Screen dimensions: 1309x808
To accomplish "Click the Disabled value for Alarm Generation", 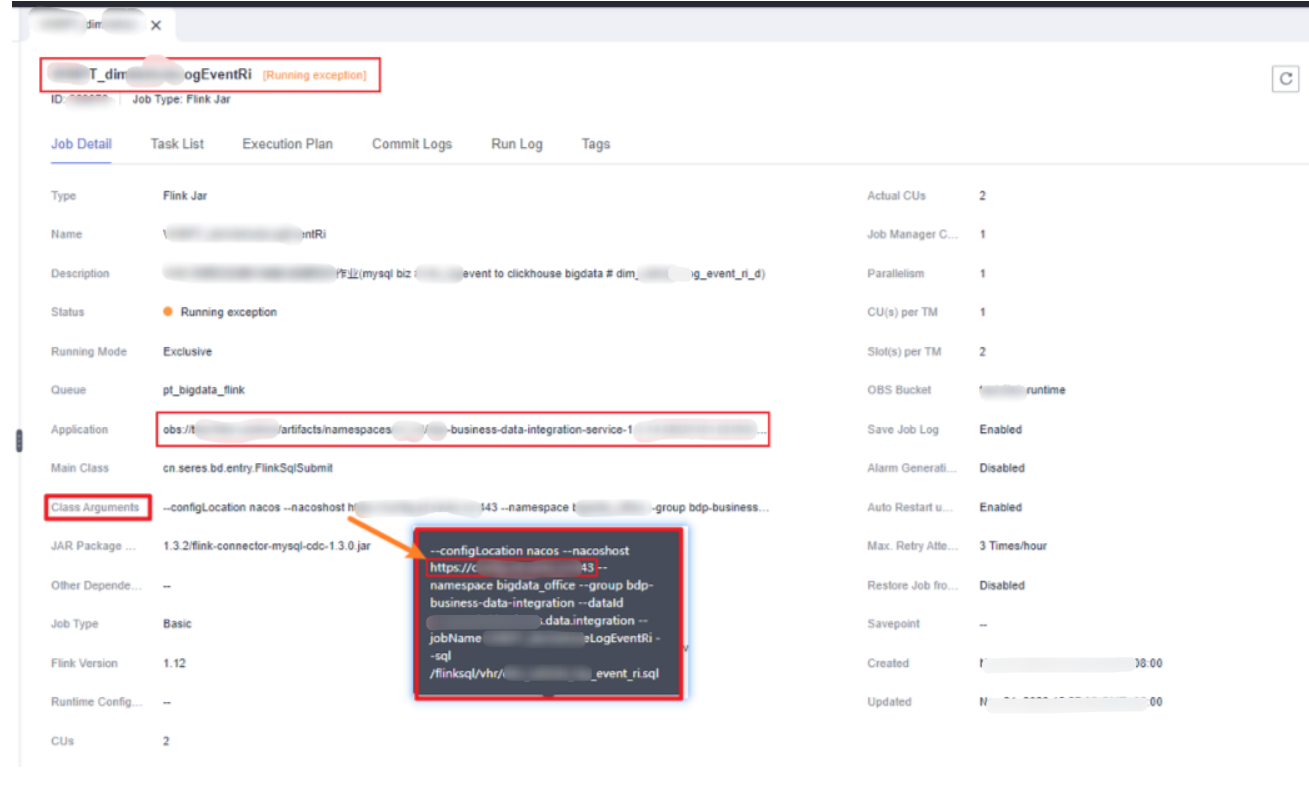I will pos(1002,468).
